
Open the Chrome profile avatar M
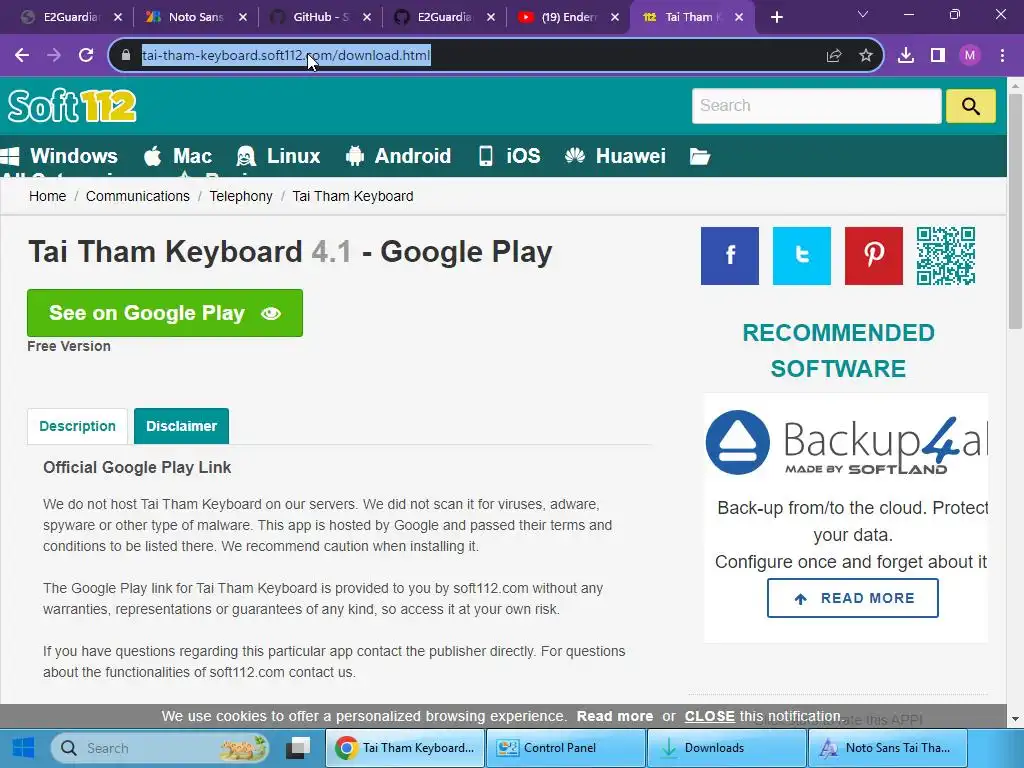tap(970, 56)
